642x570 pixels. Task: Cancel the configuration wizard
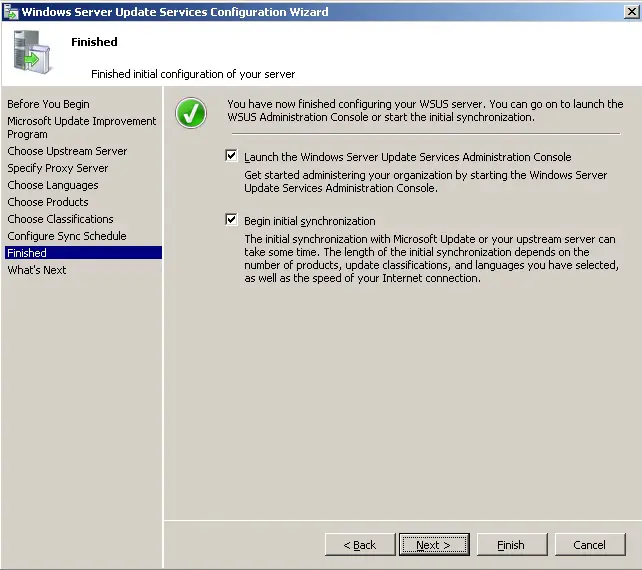(589, 545)
